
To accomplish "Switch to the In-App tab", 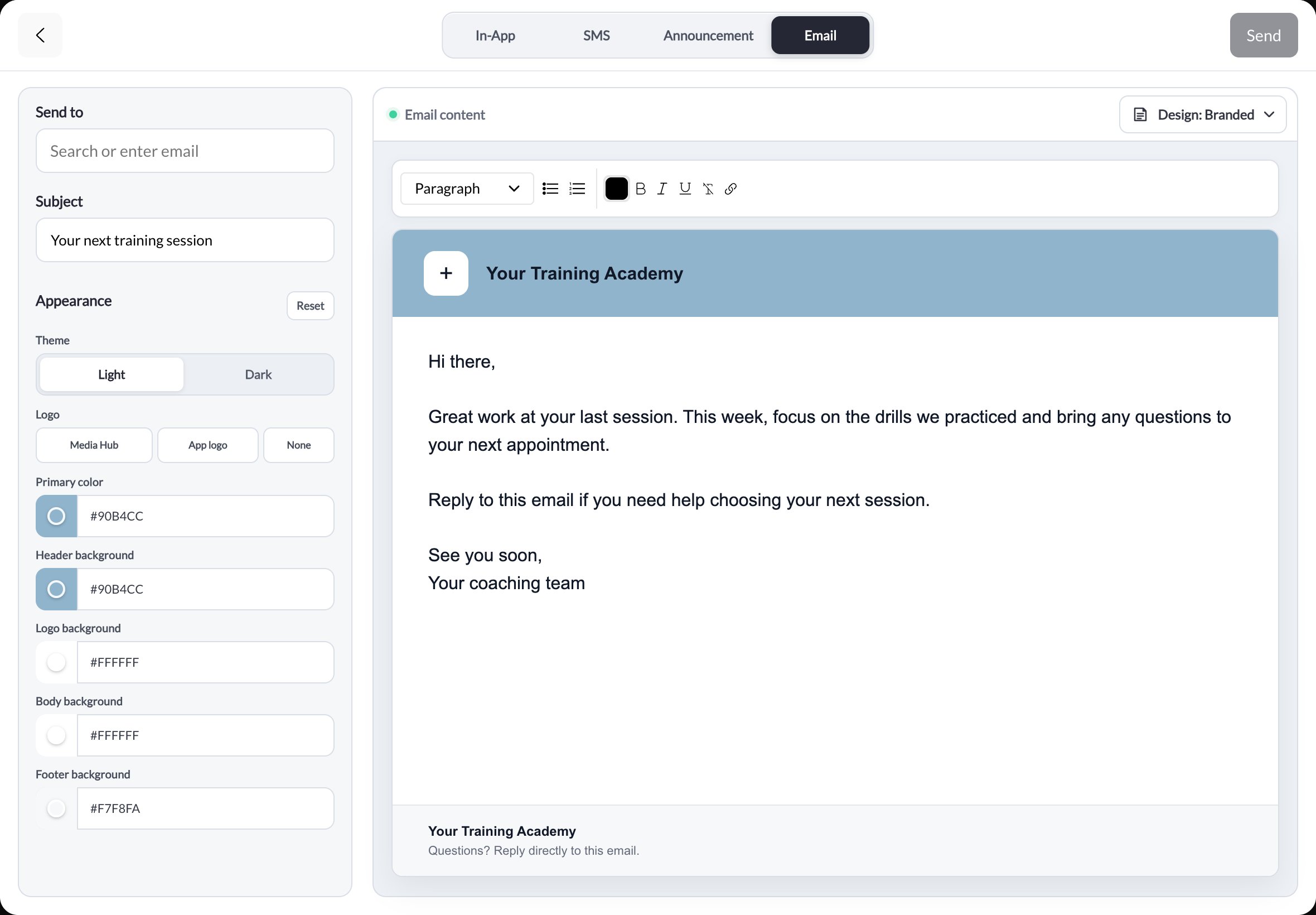I will click(x=495, y=36).
